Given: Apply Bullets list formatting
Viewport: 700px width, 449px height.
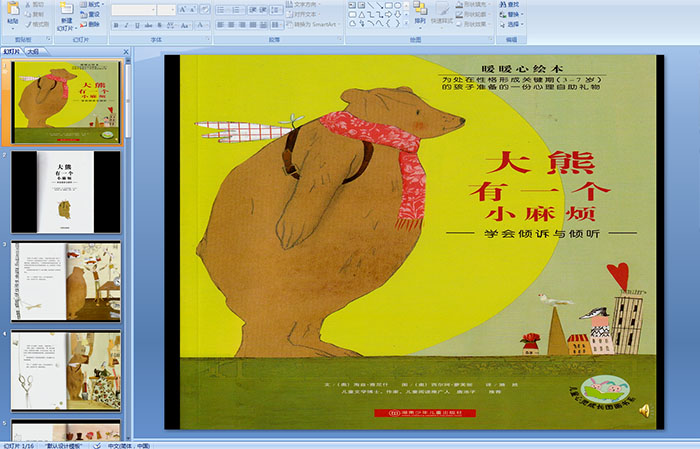Looking at the screenshot, I should (x=223, y=10).
